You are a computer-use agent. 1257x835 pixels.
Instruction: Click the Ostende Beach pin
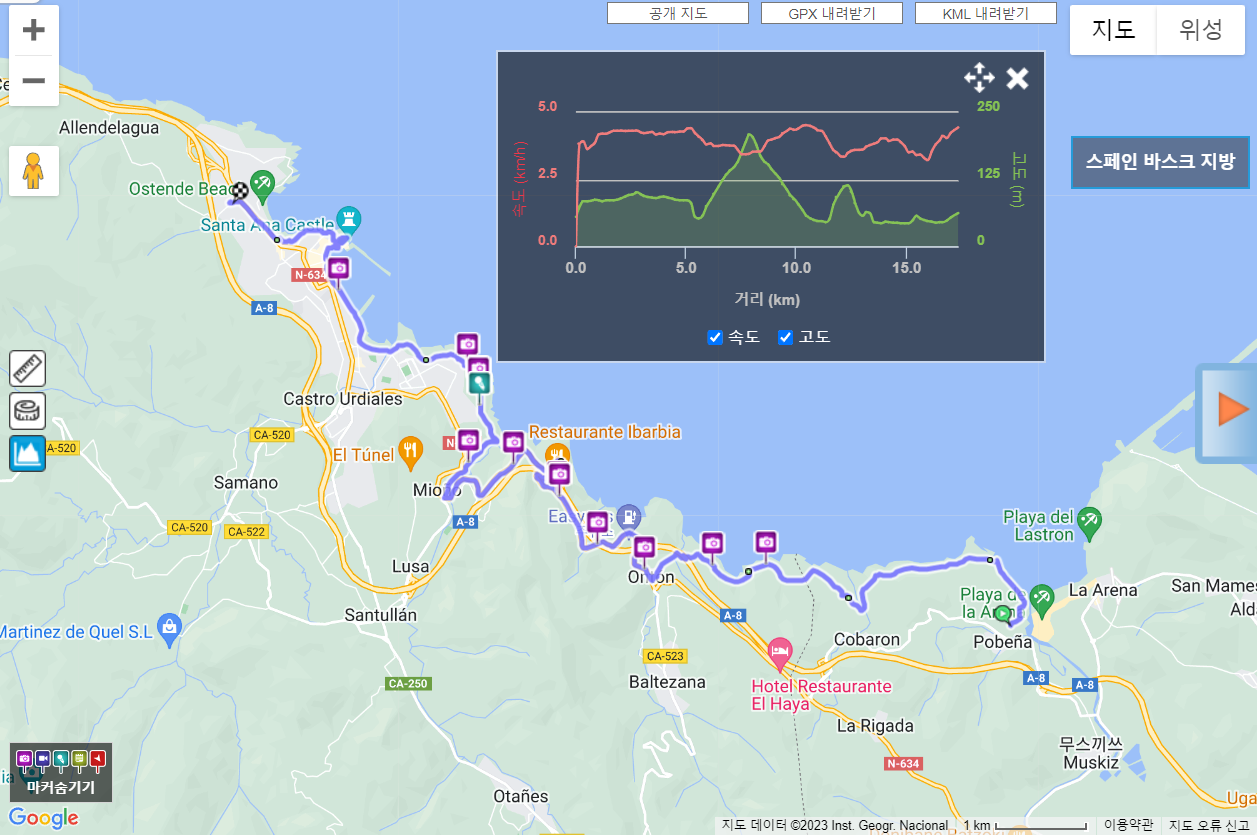coord(262,185)
